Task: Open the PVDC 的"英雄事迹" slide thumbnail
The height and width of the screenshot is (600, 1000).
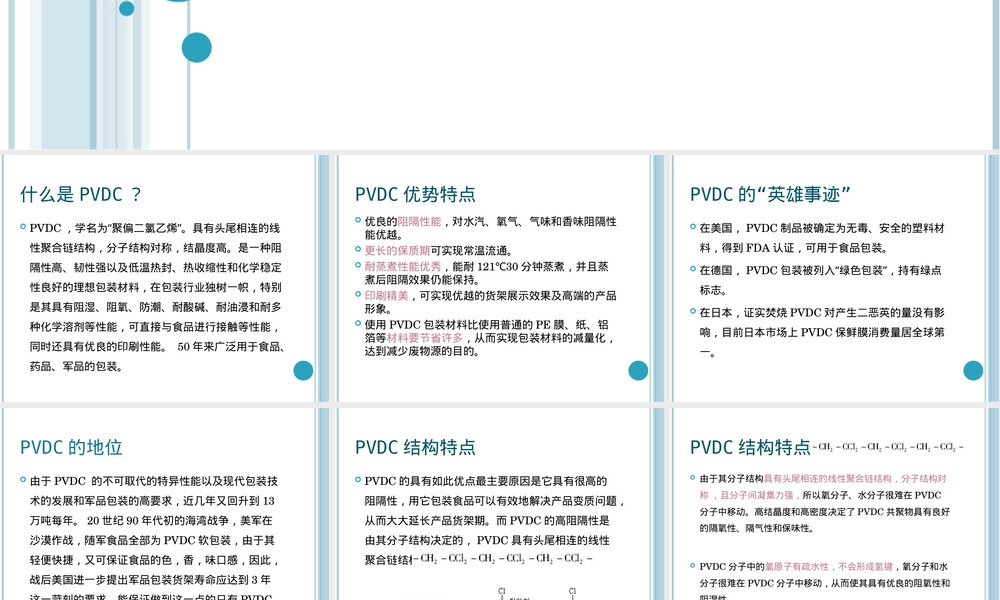Action: (x=833, y=279)
